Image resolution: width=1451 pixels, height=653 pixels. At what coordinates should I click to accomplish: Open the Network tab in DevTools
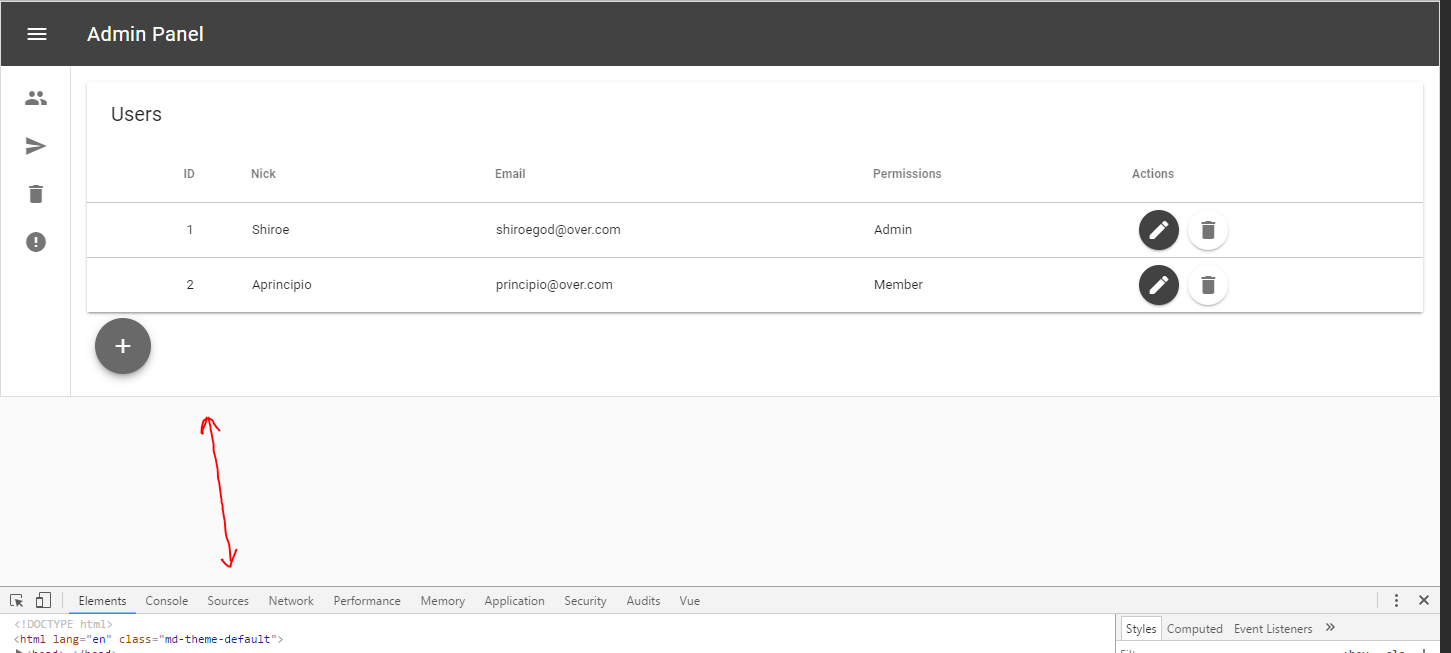tap(290, 600)
